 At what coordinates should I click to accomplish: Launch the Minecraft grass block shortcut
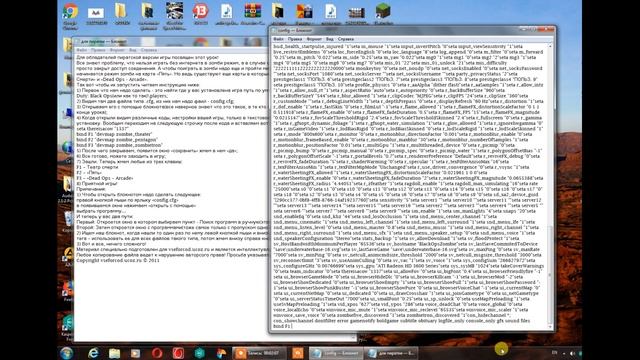pyautogui.click(x=383, y=11)
